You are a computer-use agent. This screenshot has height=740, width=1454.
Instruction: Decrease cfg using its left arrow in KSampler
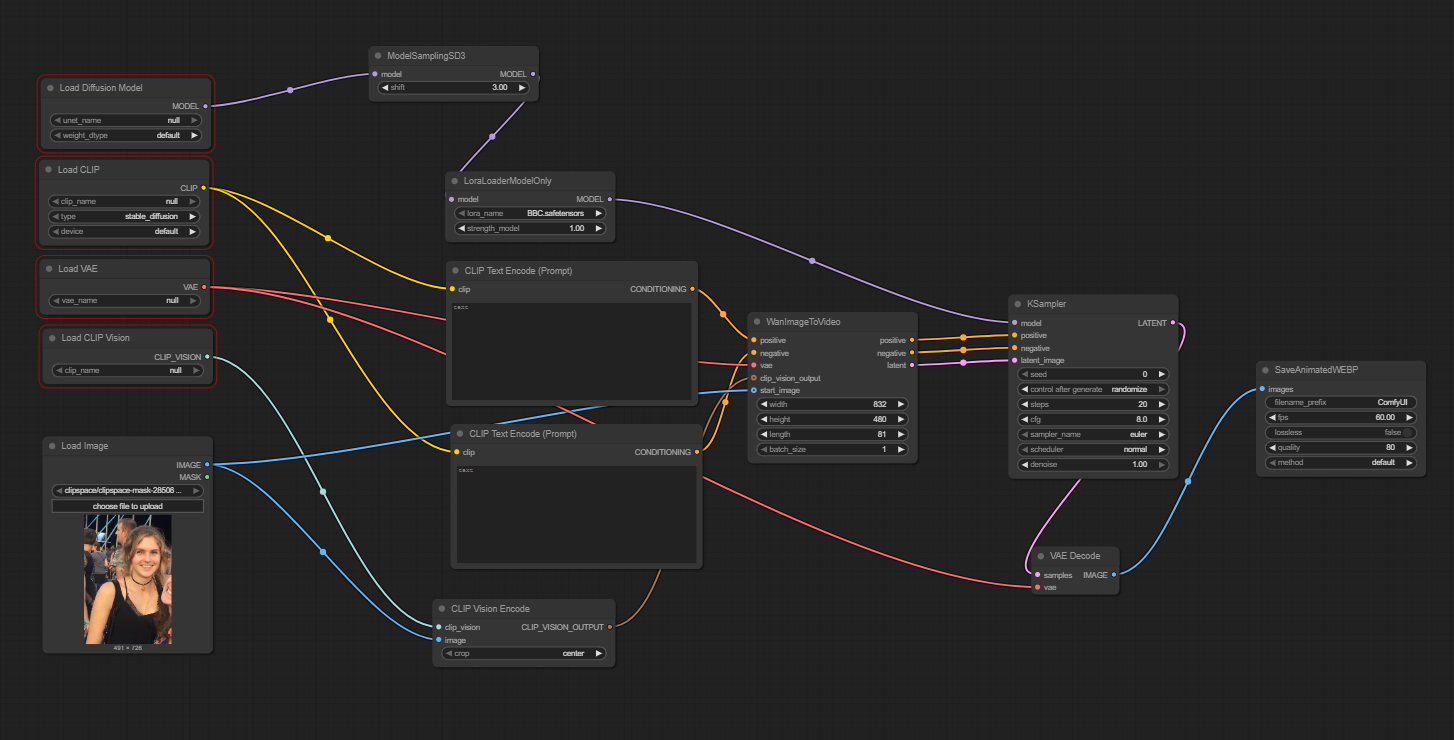1024,420
